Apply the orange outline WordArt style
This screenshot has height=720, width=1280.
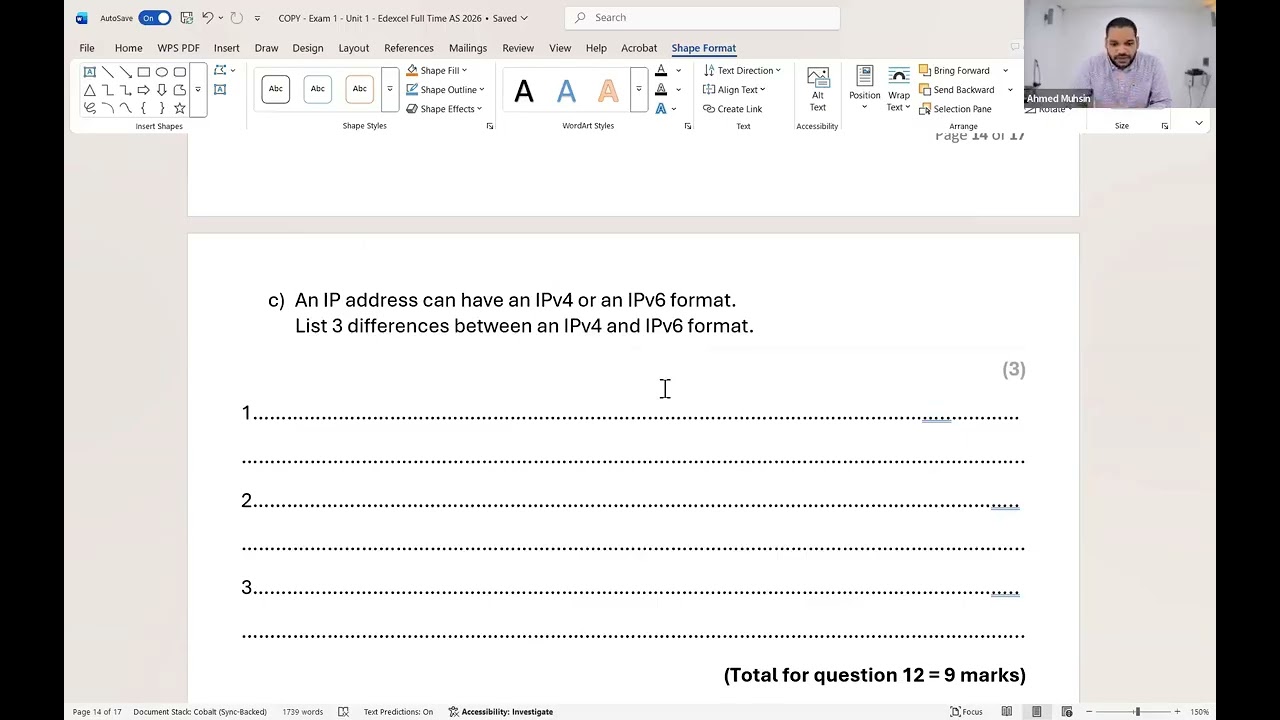click(608, 92)
